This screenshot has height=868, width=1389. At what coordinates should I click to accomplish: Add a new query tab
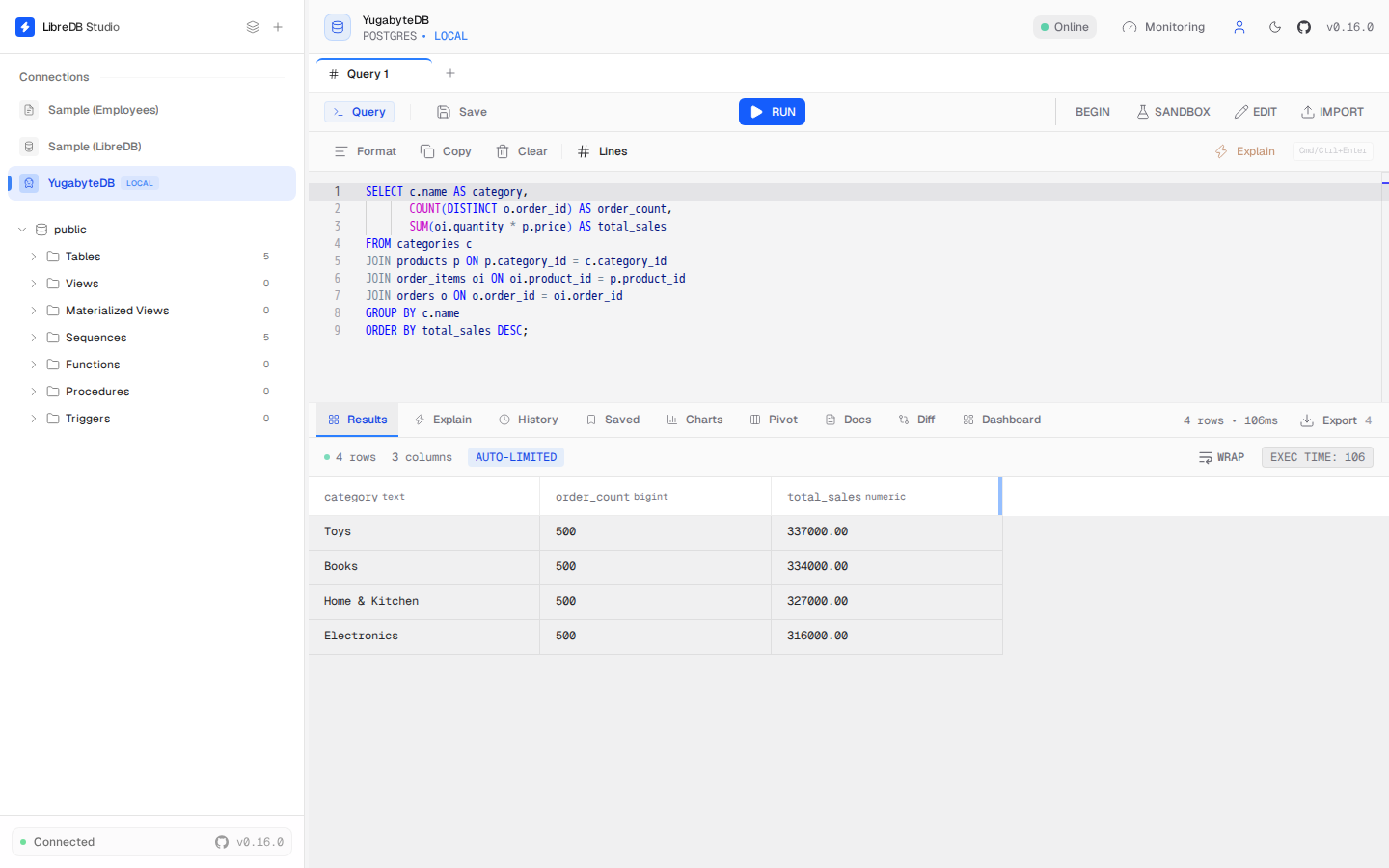point(450,73)
